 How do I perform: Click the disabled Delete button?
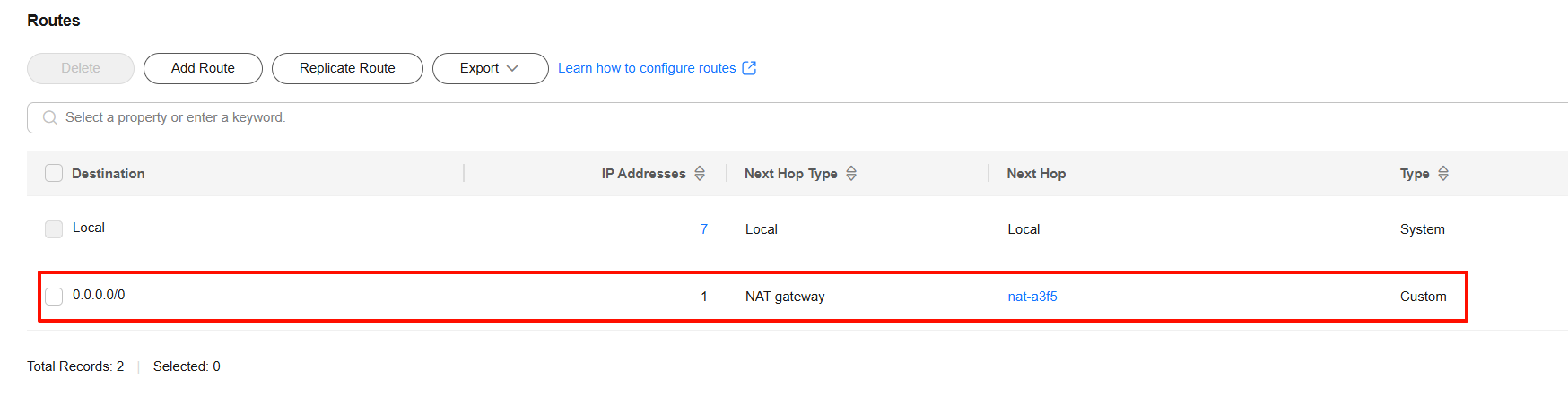(x=81, y=68)
